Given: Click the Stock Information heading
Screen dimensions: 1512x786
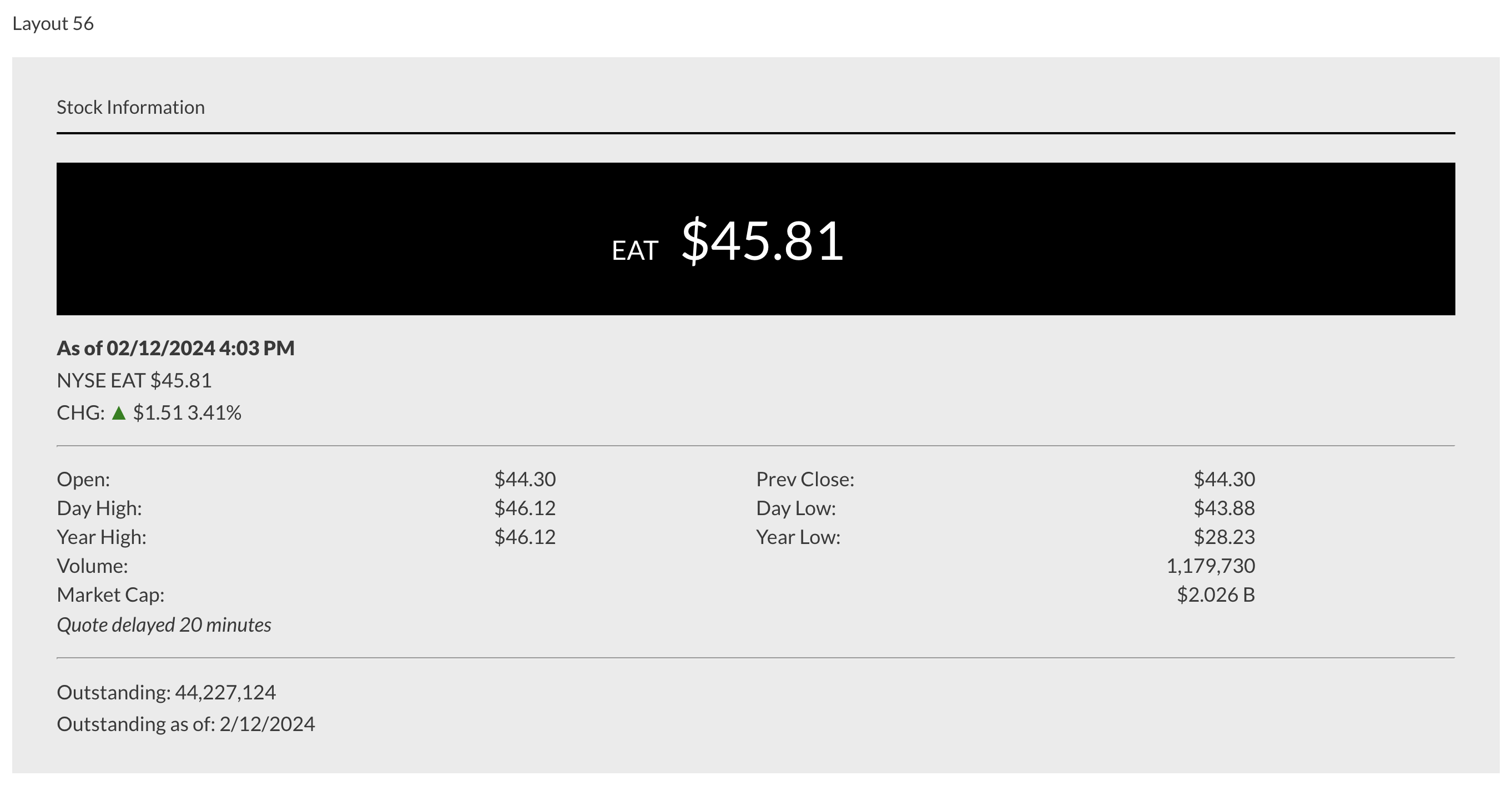Looking at the screenshot, I should [130, 108].
